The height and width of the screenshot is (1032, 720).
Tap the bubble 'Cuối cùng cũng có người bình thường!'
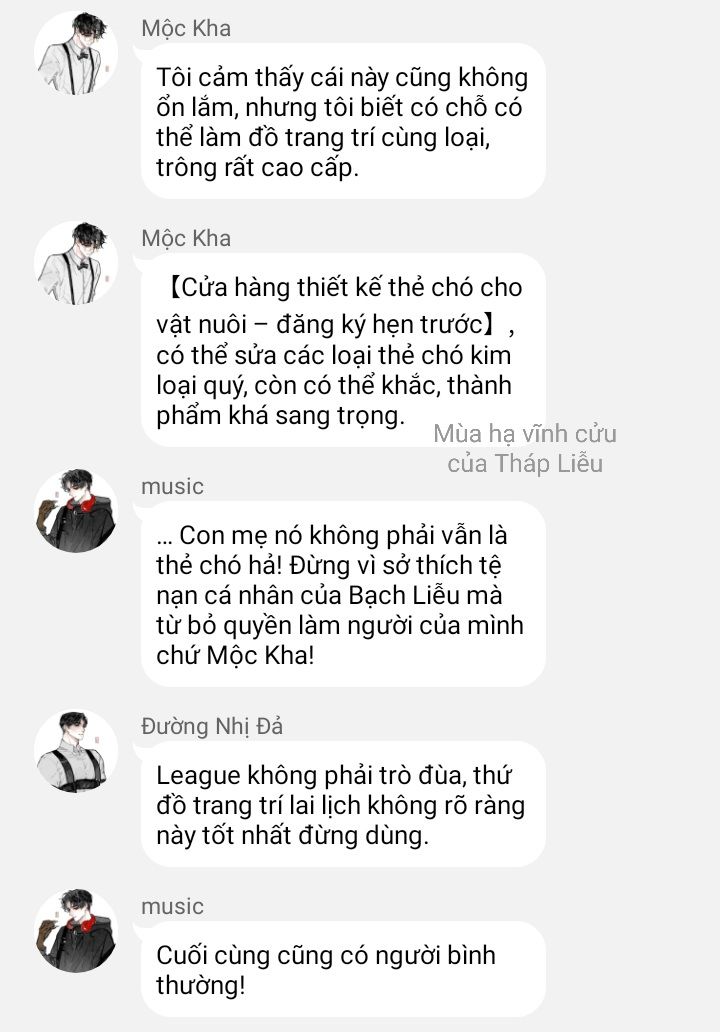click(343, 969)
